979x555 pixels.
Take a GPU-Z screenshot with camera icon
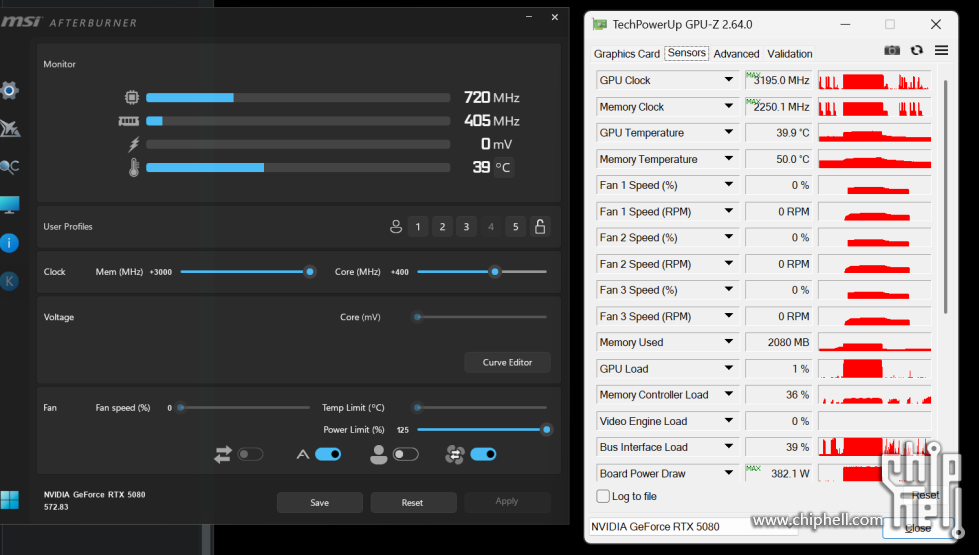point(892,50)
